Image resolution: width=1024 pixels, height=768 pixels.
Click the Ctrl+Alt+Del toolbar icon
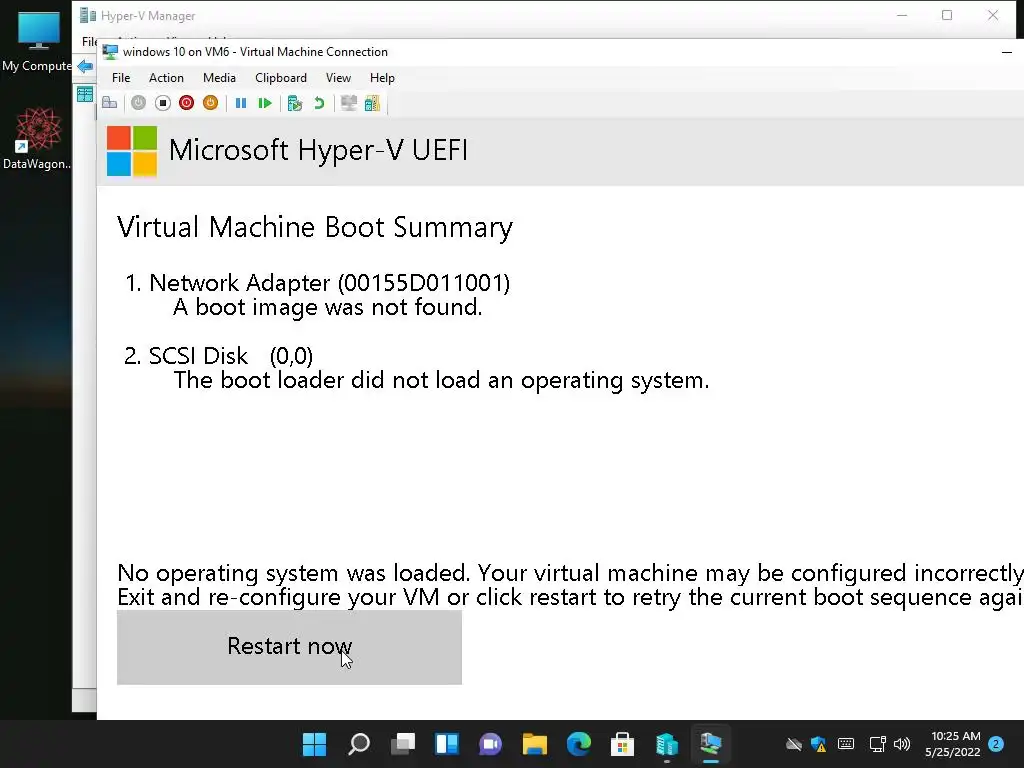pyautogui.click(x=110, y=103)
